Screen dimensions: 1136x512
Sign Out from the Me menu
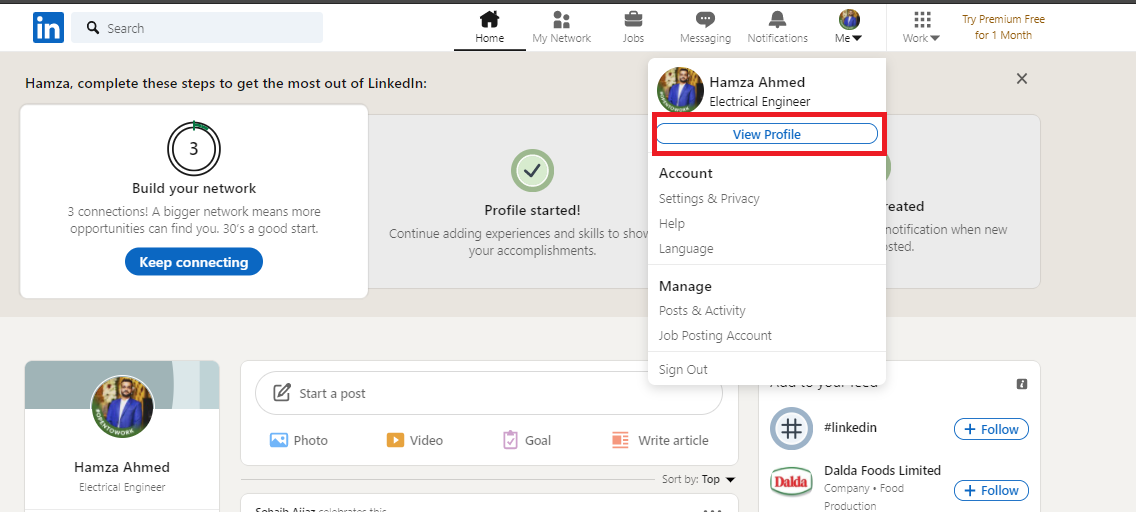coord(683,369)
